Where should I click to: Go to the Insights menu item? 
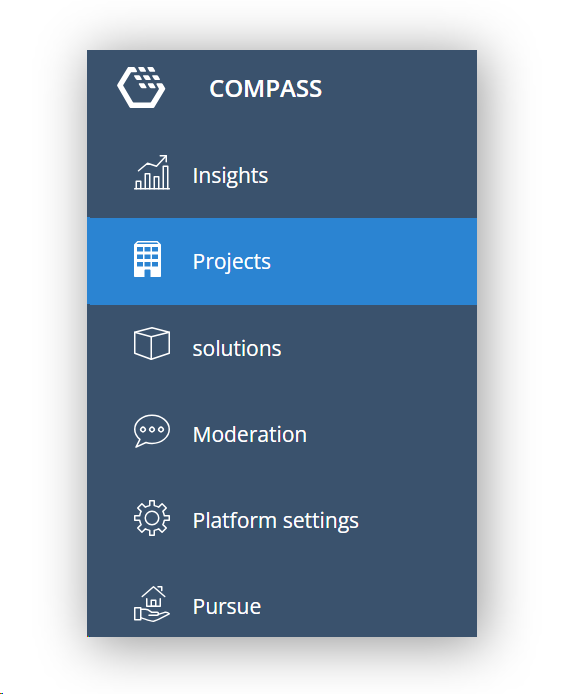(230, 176)
